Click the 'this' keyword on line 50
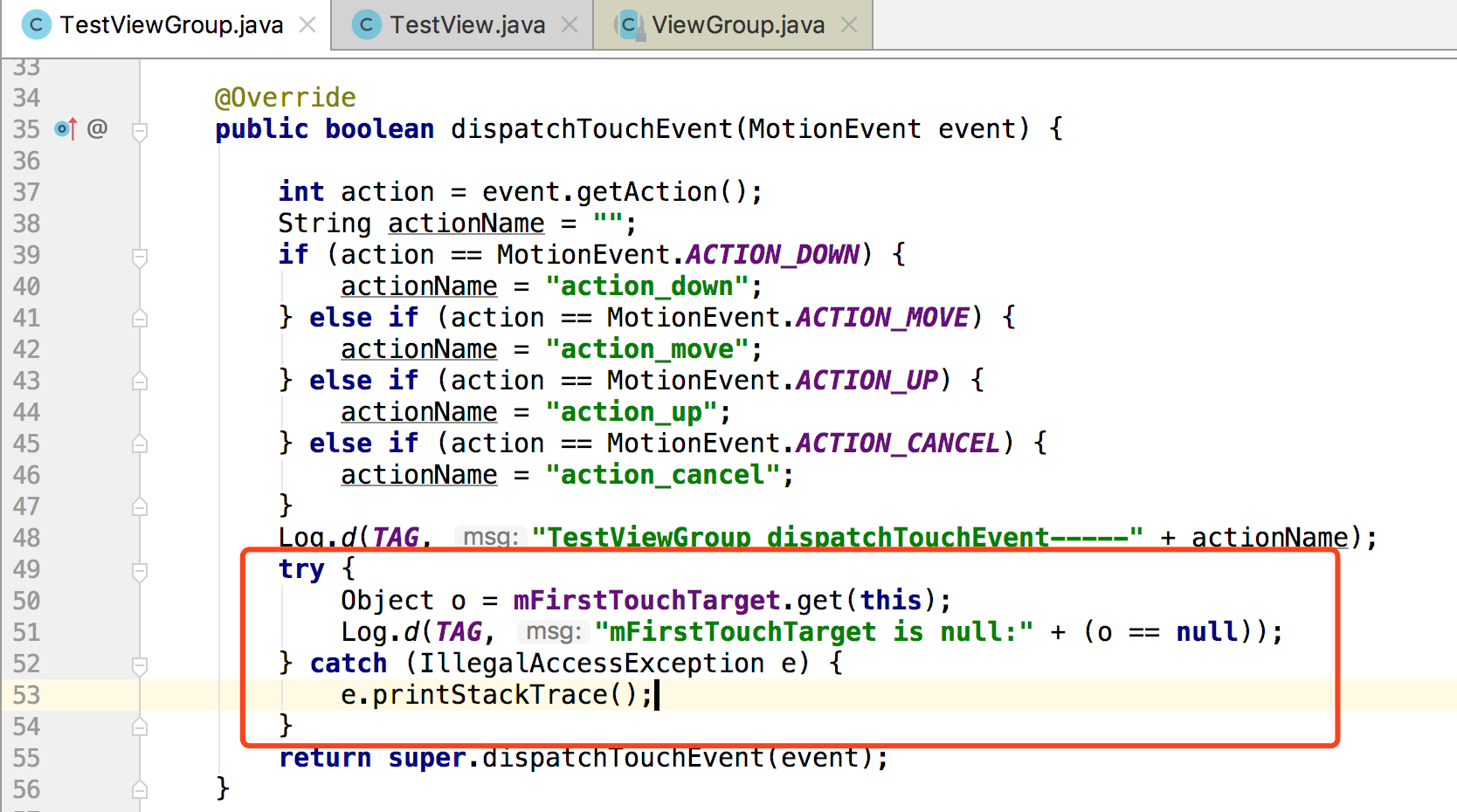This screenshot has height=812, width=1457. point(891,601)
